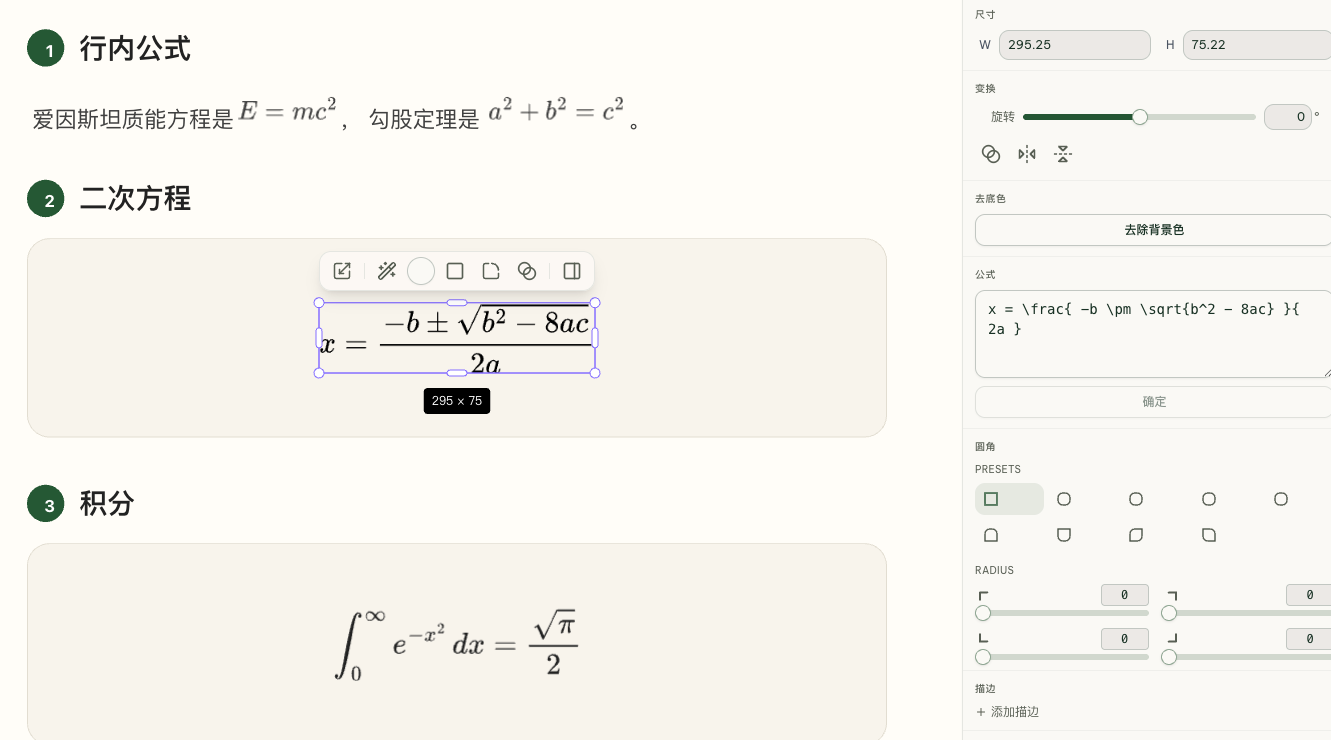Flip the selection vertically
Image resolution: width=1331 pixels, height=740 pixels.
(1063, 154)
